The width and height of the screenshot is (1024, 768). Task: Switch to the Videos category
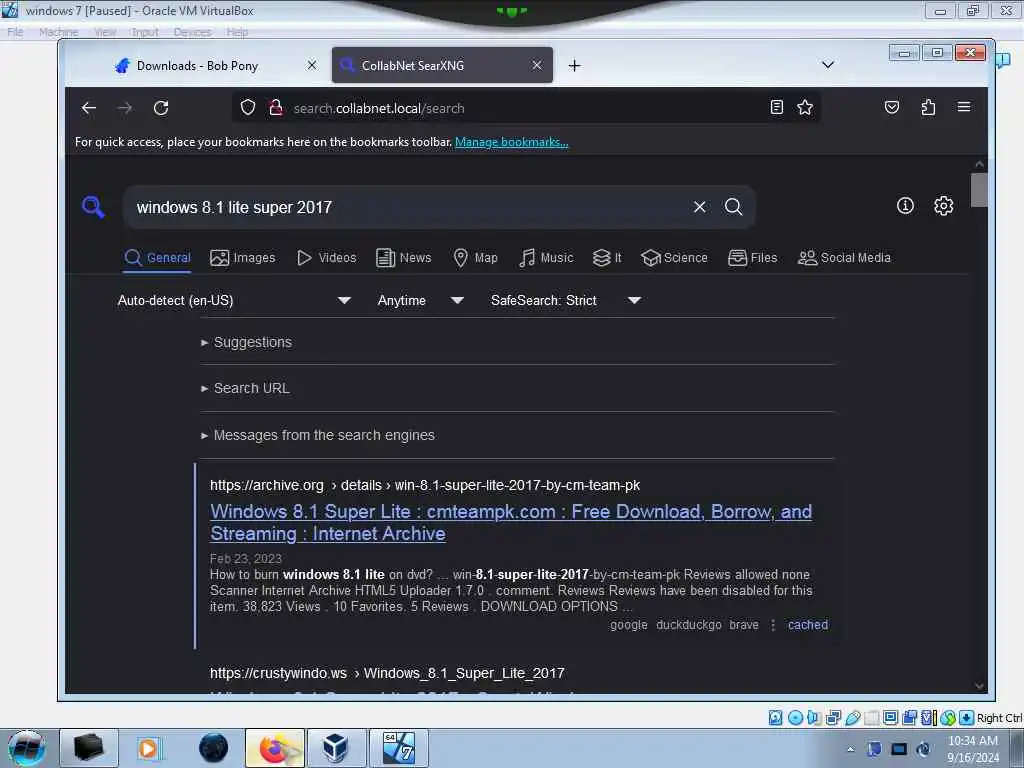327,258
